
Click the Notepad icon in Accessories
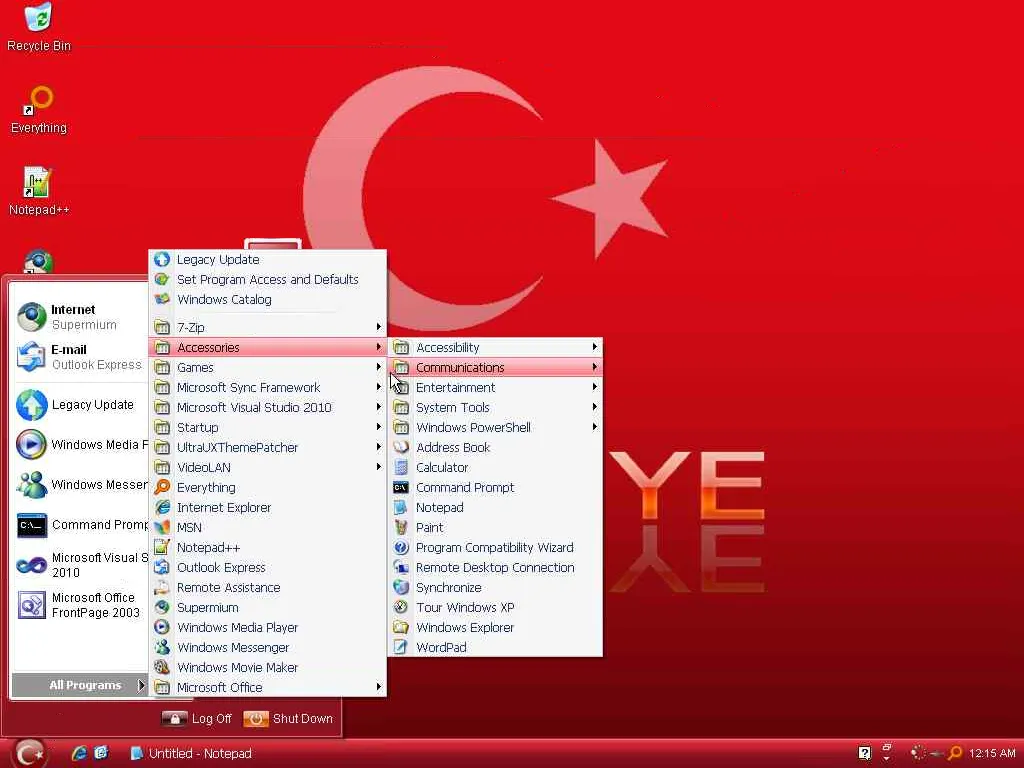coord(401,507)
